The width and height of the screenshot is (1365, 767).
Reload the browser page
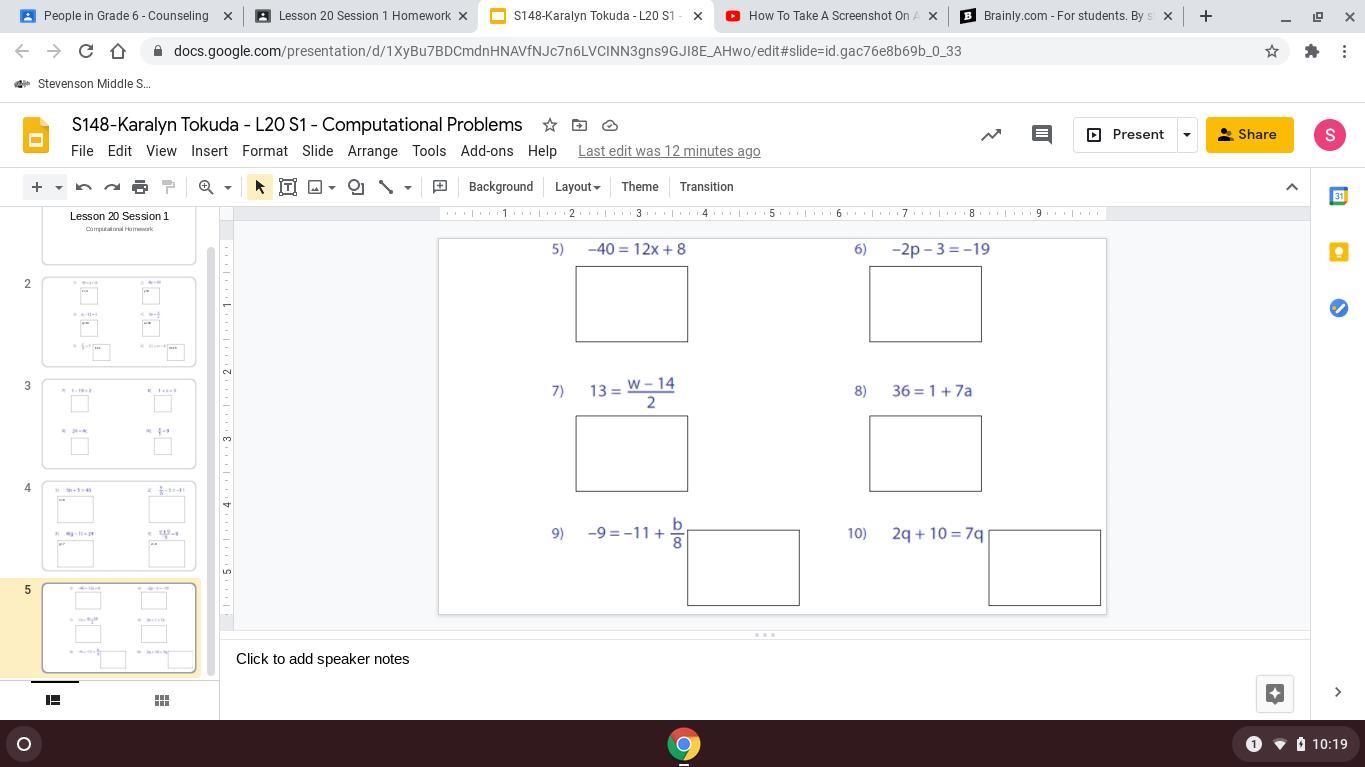click(86, 51)
